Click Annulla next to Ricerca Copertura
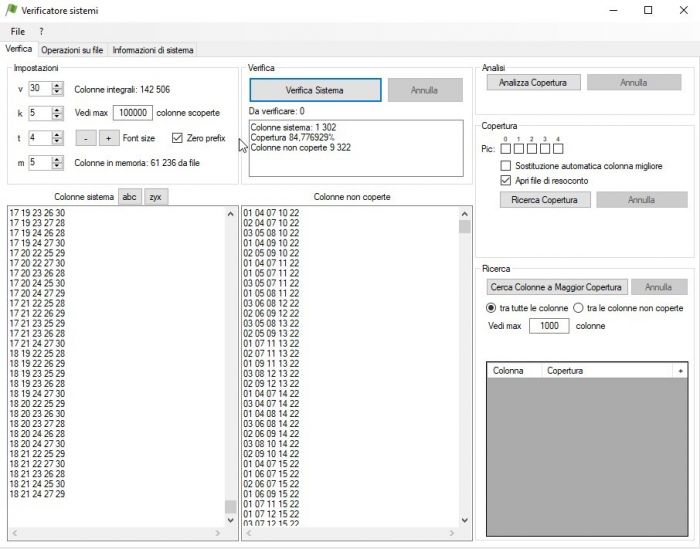Image resolution: width=700 pixels, height=549 pixels. pyautogui.click(x=642, y=200)
